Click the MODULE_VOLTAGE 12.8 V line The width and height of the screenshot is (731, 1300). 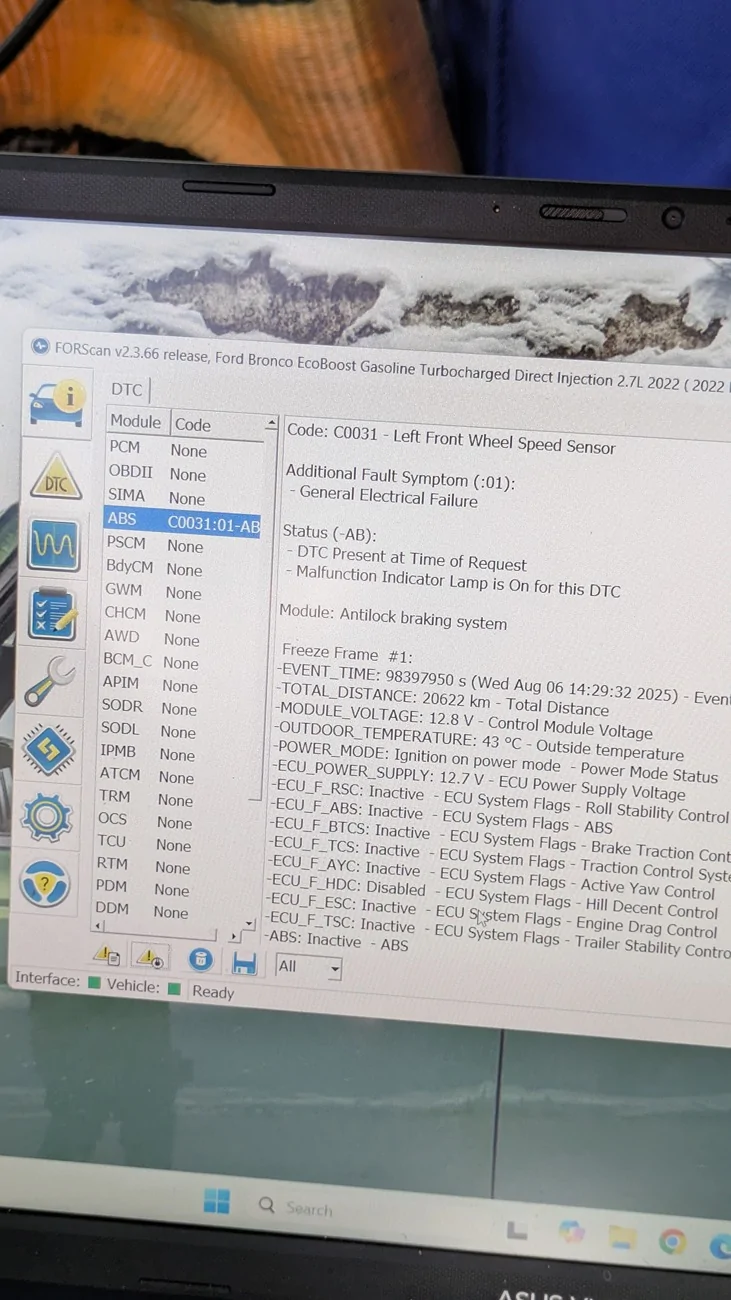click(x=463, y=722)
